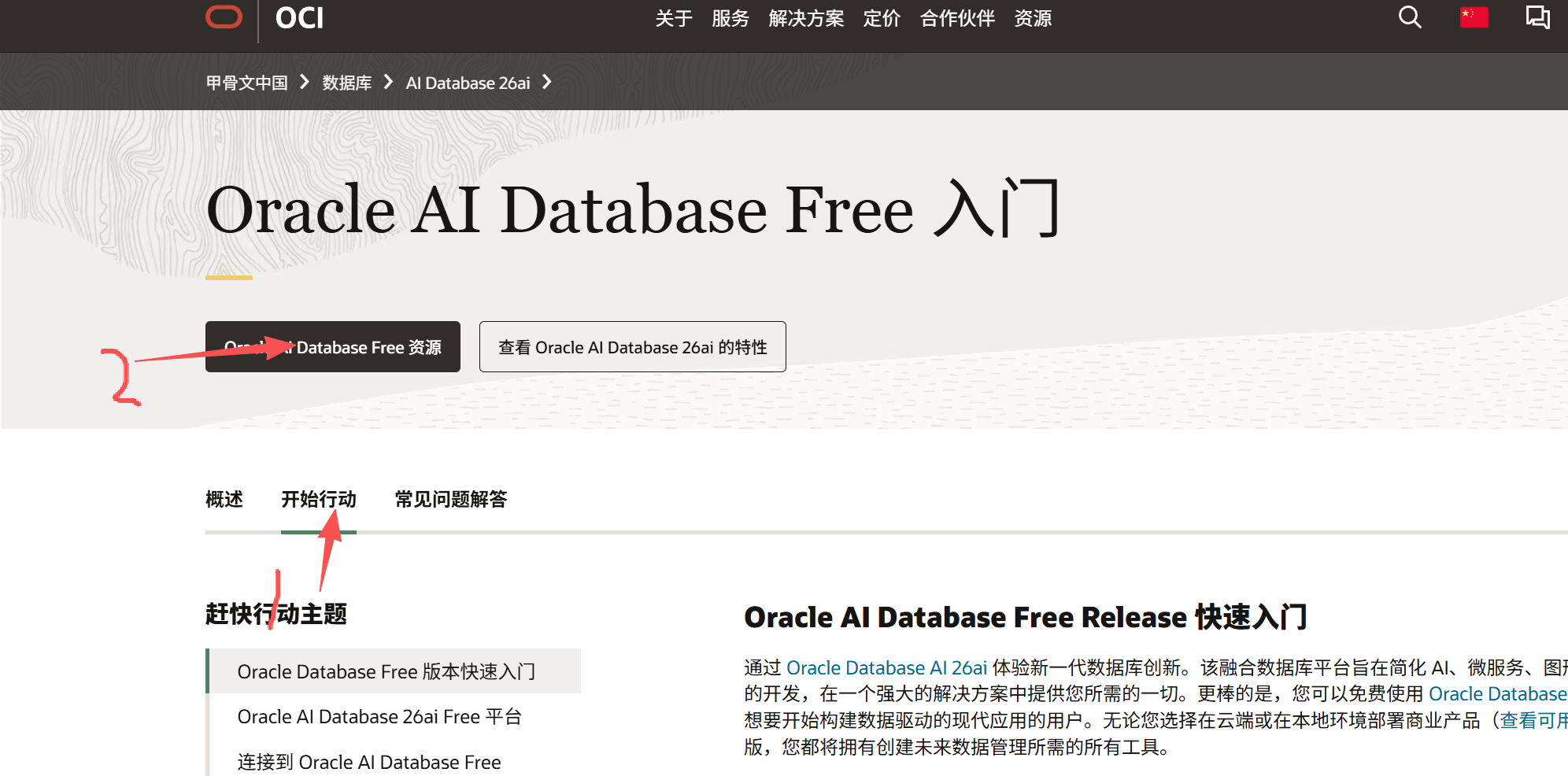This screenshot has width=1568, height=776.
Task: Click the Oracle logo in the header
Action: 224,17
